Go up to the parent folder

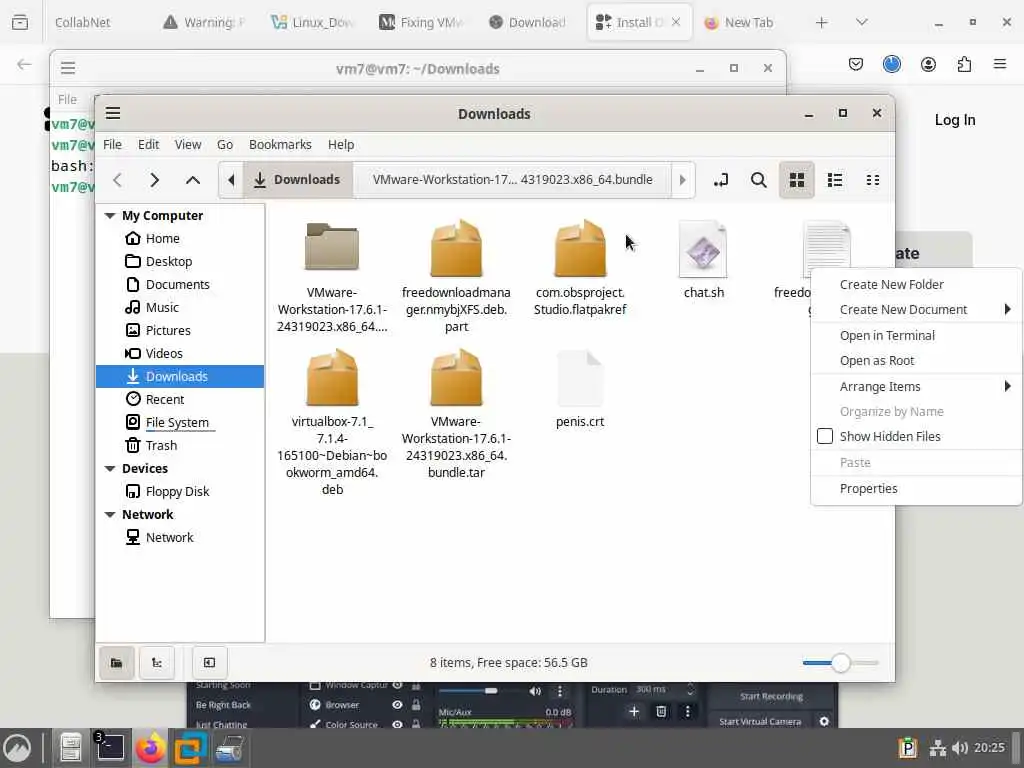[193, 180]
